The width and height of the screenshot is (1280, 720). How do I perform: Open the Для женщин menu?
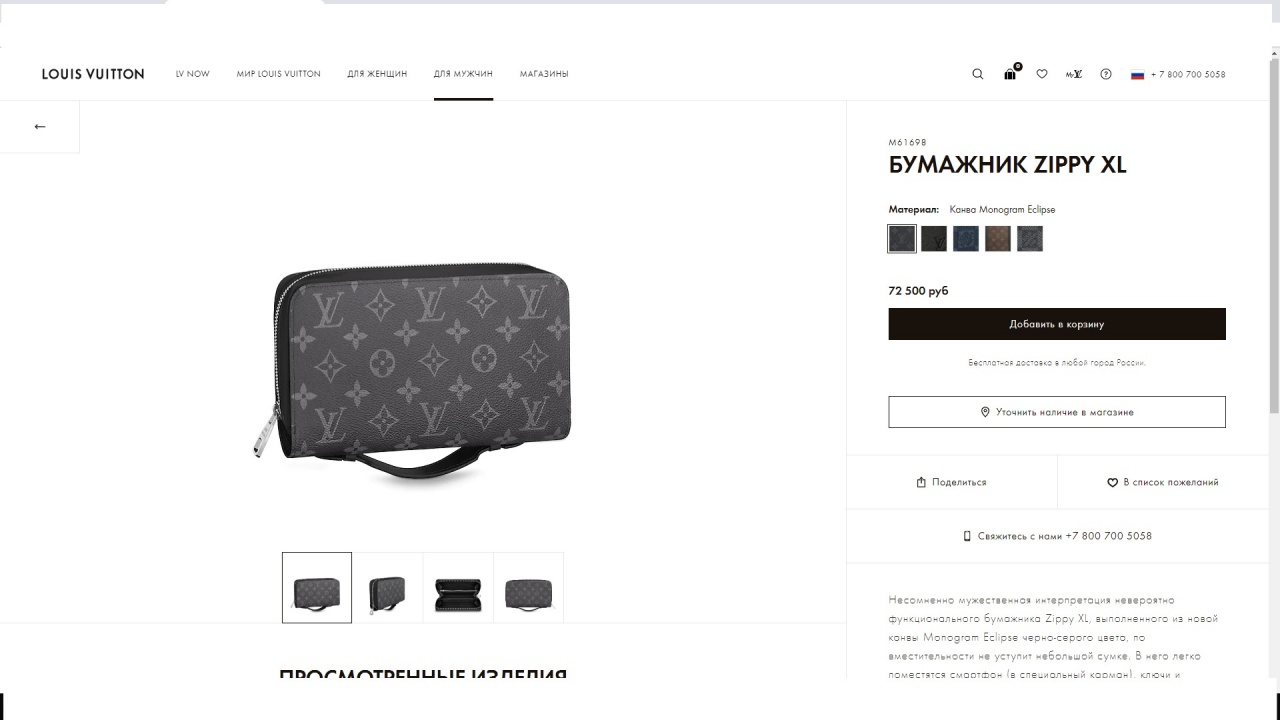[x=377, y=74]
